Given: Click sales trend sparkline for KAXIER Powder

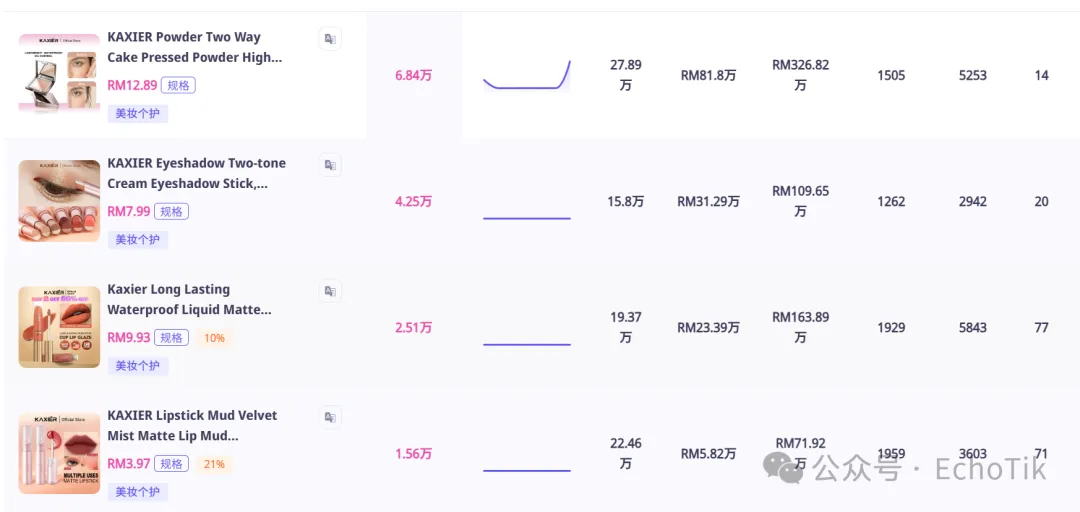Looking at the screenshot, I should 526,76.
